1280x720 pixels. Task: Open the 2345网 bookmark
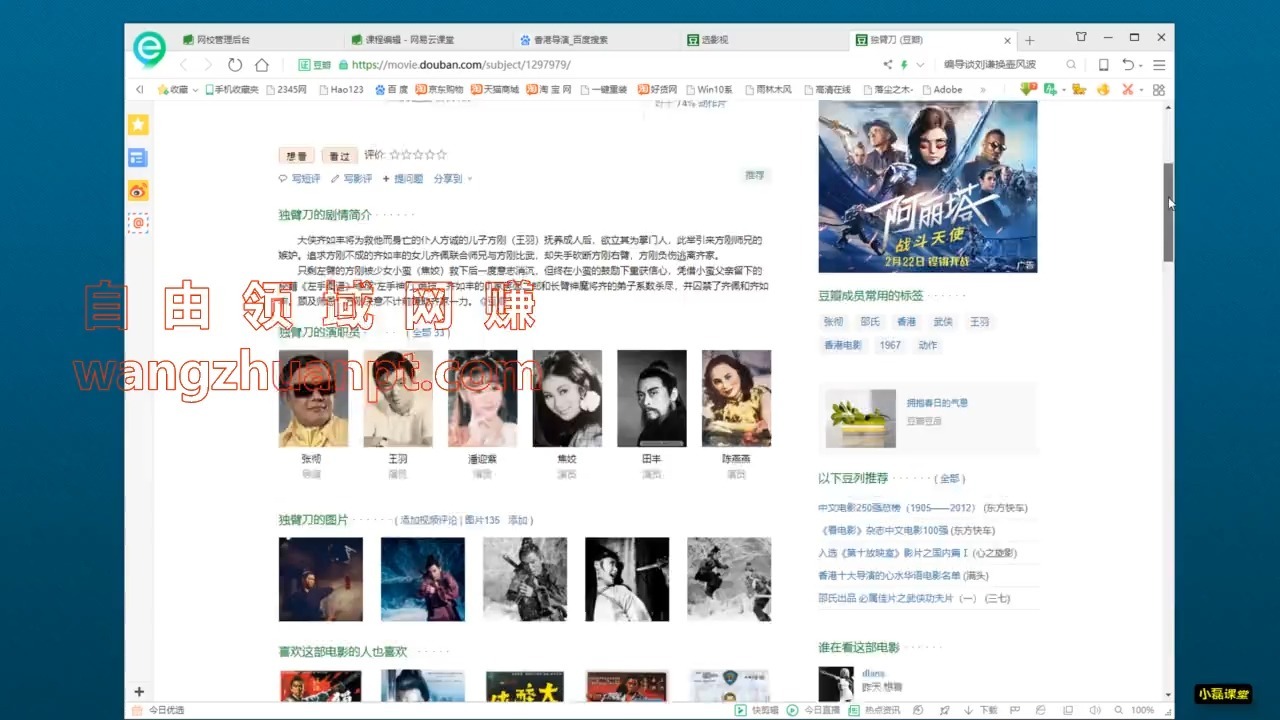[286, 89]
